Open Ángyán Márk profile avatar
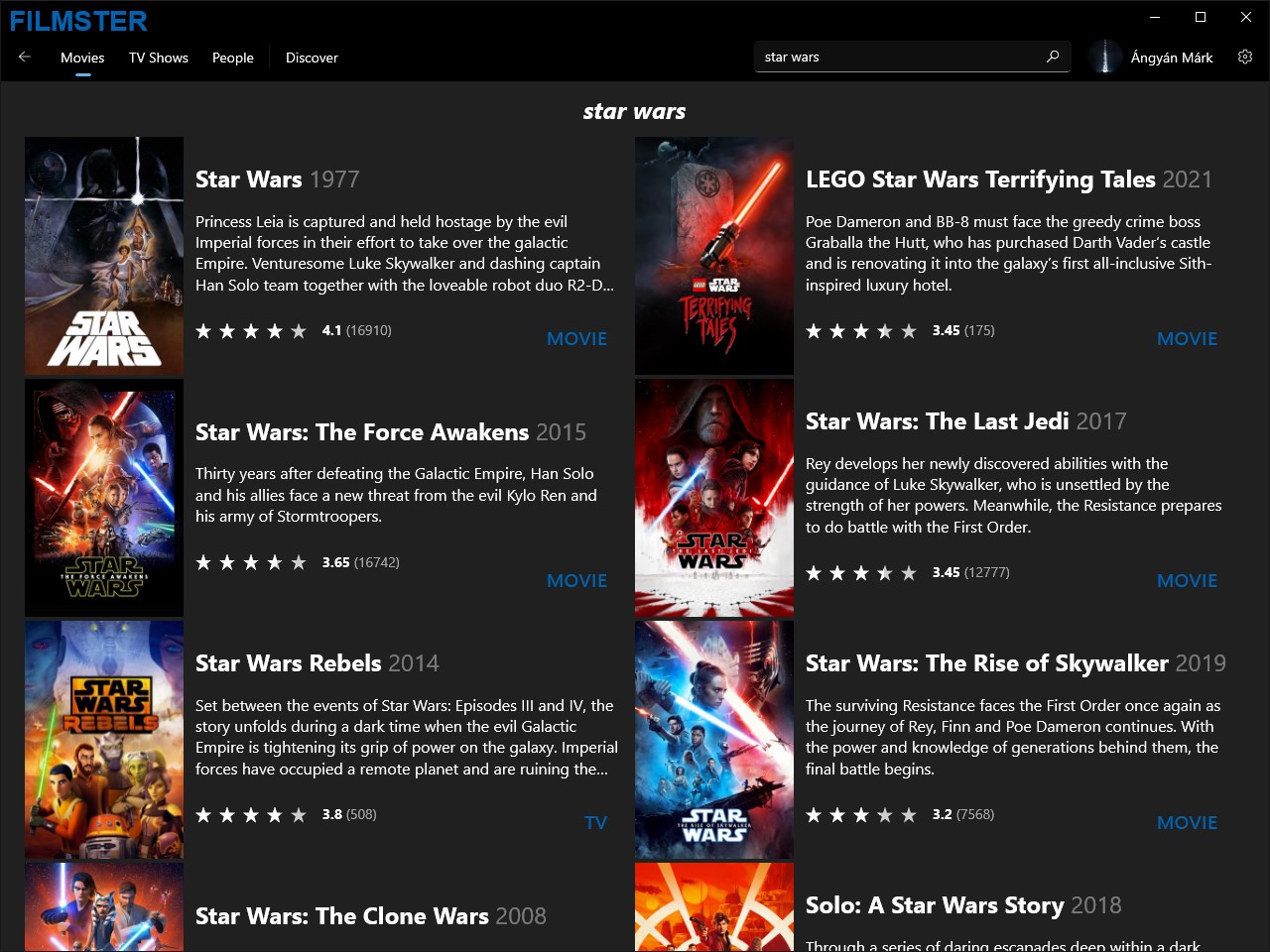The width and height of the screenshot is (1270, 952). tap(1105, 58)
